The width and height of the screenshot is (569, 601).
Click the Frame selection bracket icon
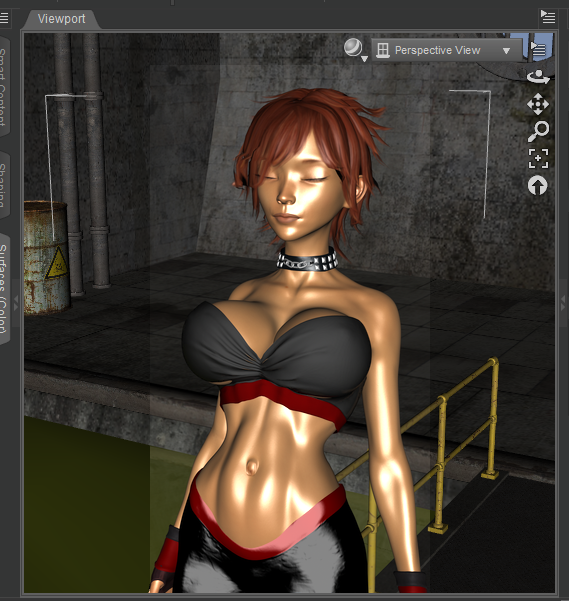coord(538,158)
